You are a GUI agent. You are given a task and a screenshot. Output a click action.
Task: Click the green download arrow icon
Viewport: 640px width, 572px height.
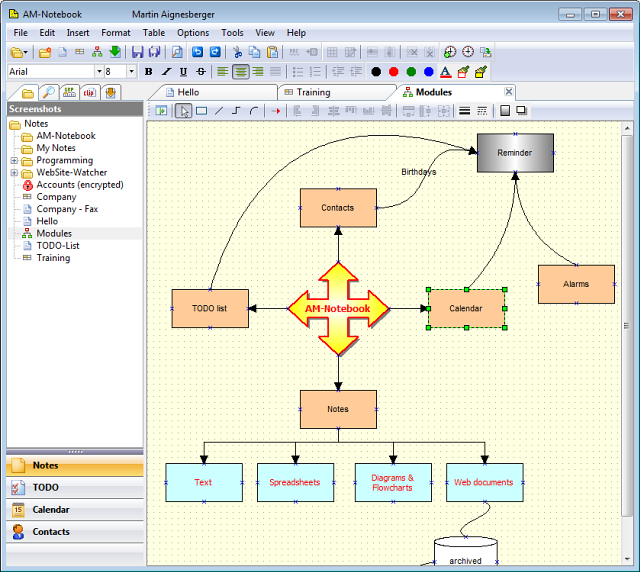[115, 52]
